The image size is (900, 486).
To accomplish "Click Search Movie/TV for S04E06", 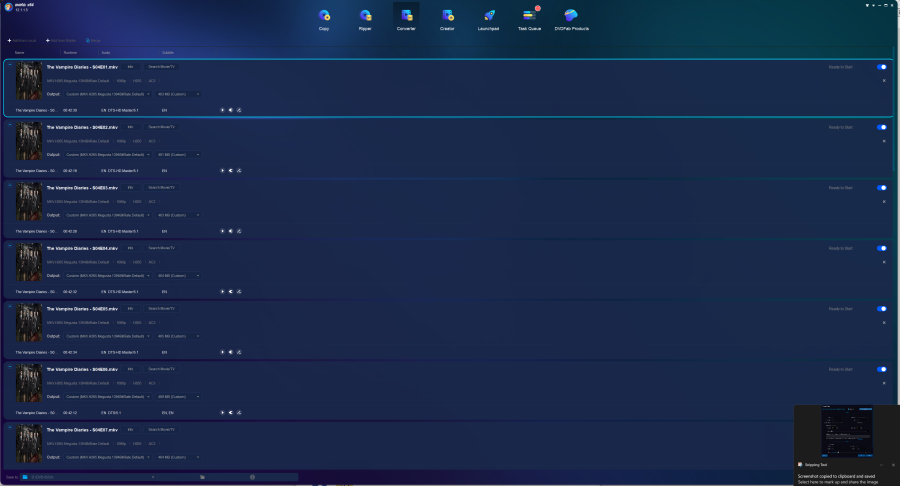I will 161,370.
